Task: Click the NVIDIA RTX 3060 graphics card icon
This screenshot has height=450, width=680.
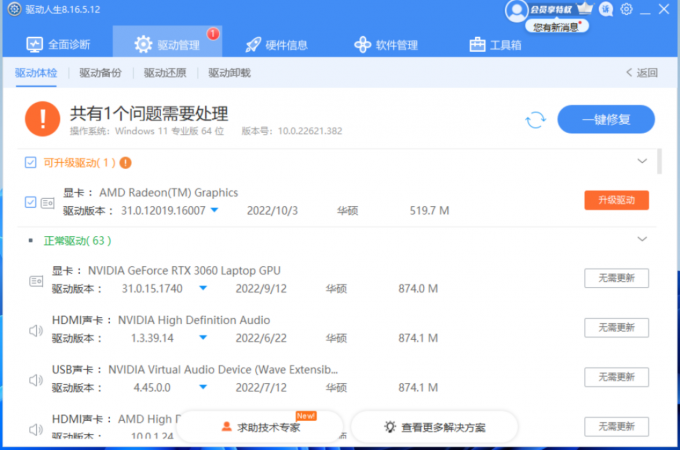Action: point(36,281)
